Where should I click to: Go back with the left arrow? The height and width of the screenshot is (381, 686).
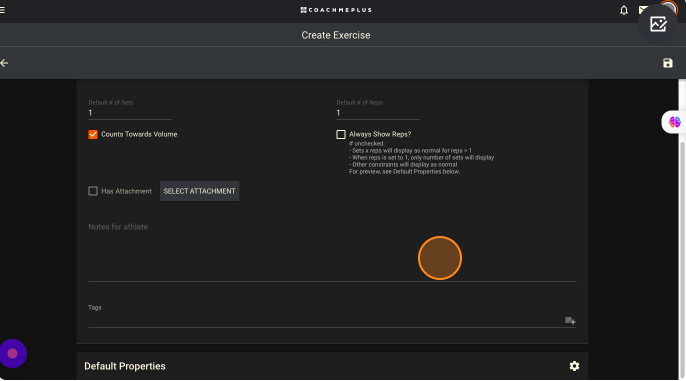pyautogui.click(x=4, y=63)
